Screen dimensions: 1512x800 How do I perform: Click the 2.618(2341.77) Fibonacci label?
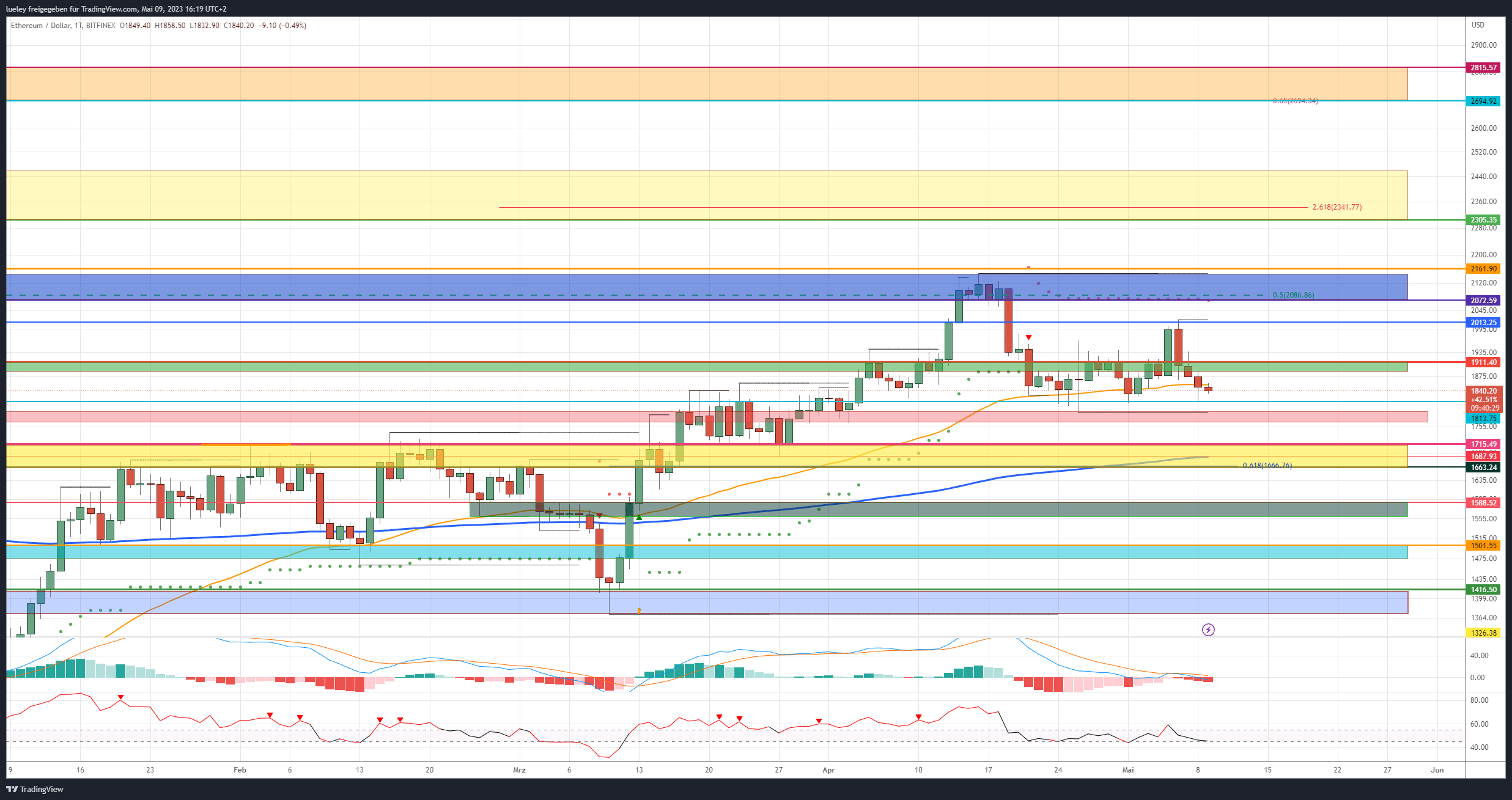tap(1337, 207)
